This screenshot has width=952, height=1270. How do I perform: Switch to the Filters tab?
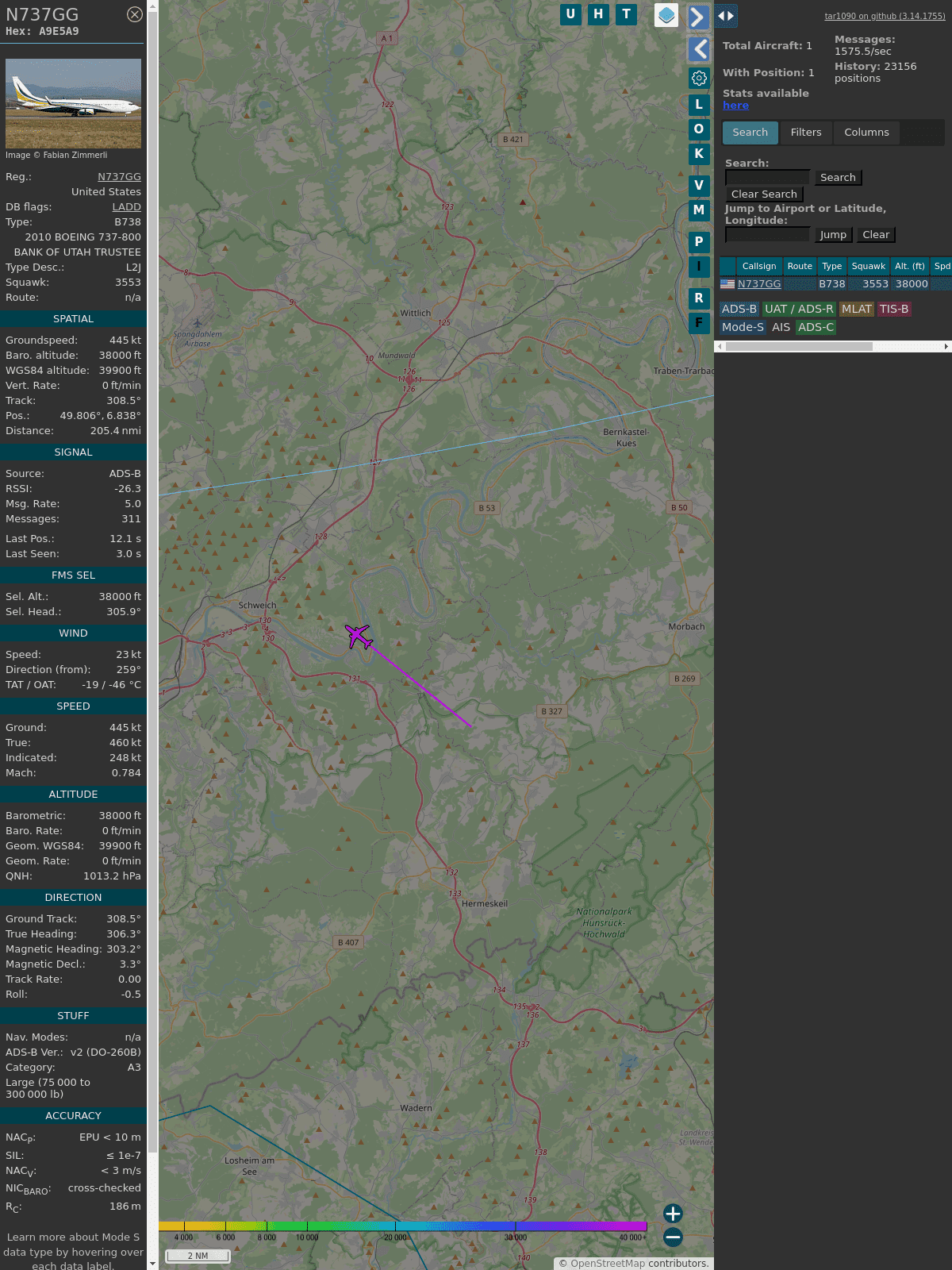click(806, 133)
